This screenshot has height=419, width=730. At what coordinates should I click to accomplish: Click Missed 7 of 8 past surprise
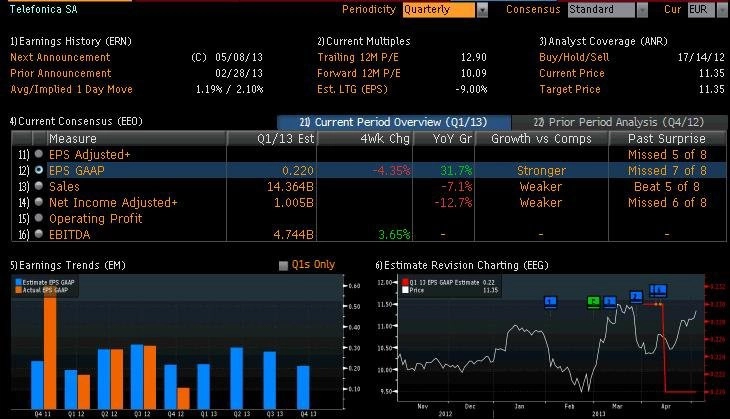(667, 171)
